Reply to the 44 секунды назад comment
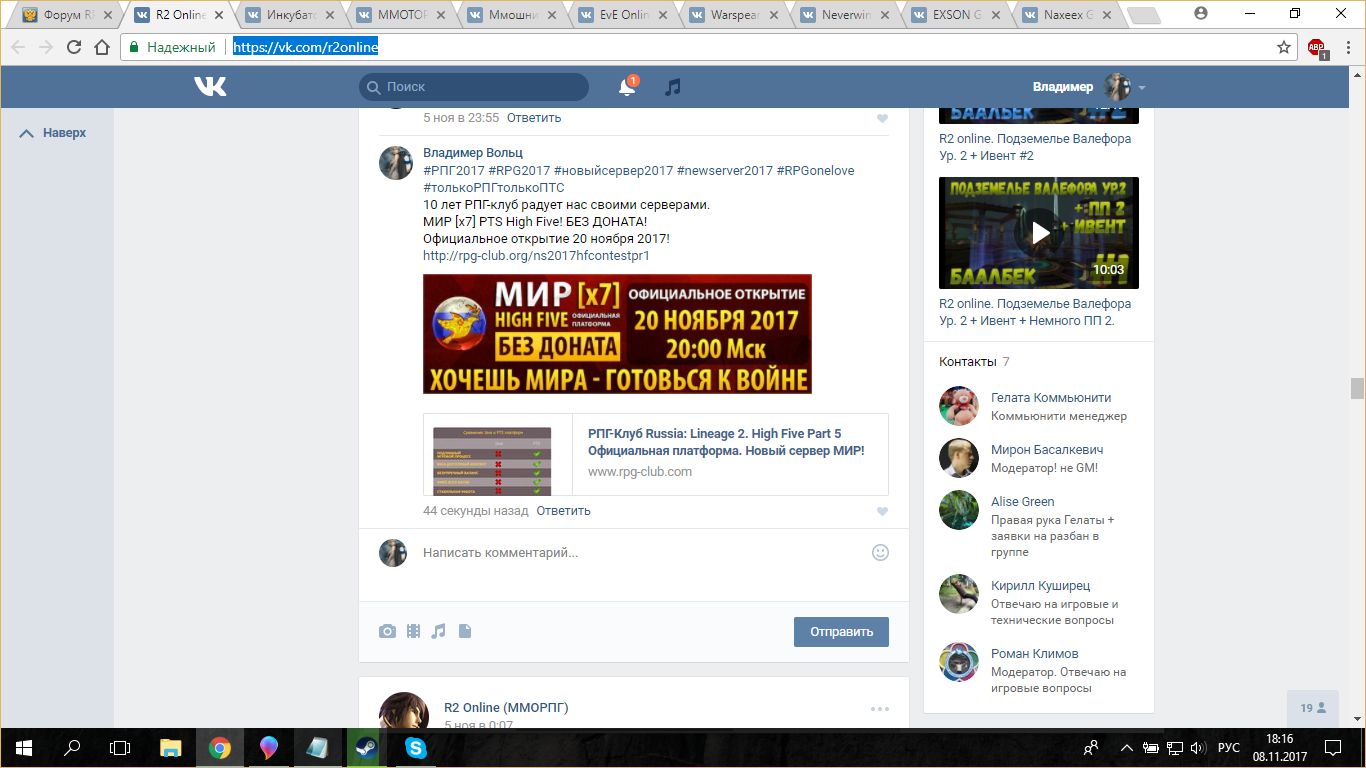The image size is (1366, 768). pos(563,511)
